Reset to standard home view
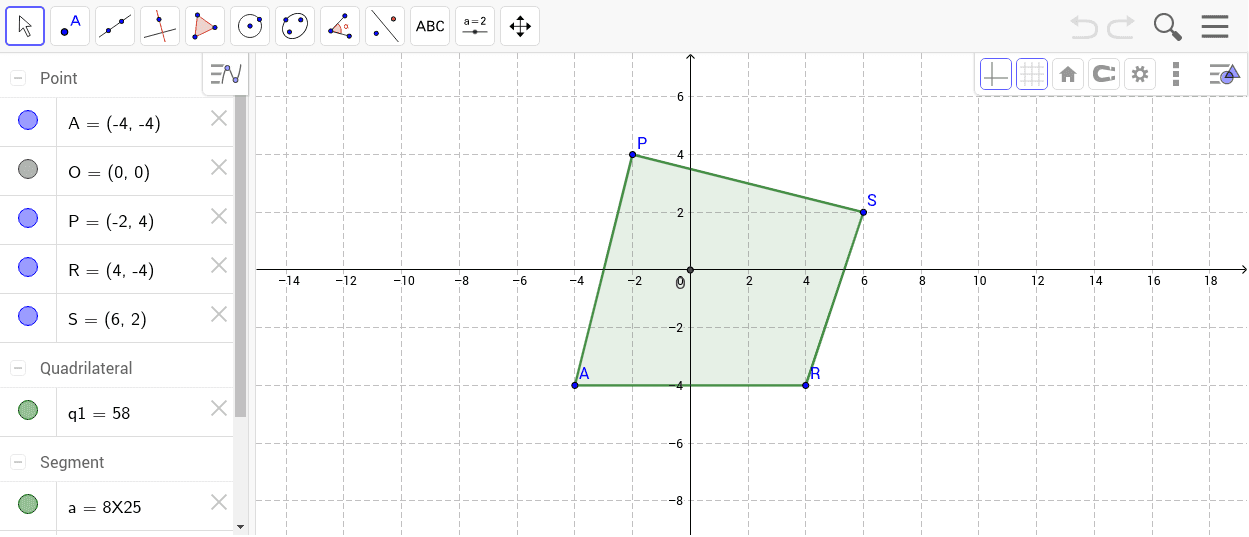 click(1068, 74)
